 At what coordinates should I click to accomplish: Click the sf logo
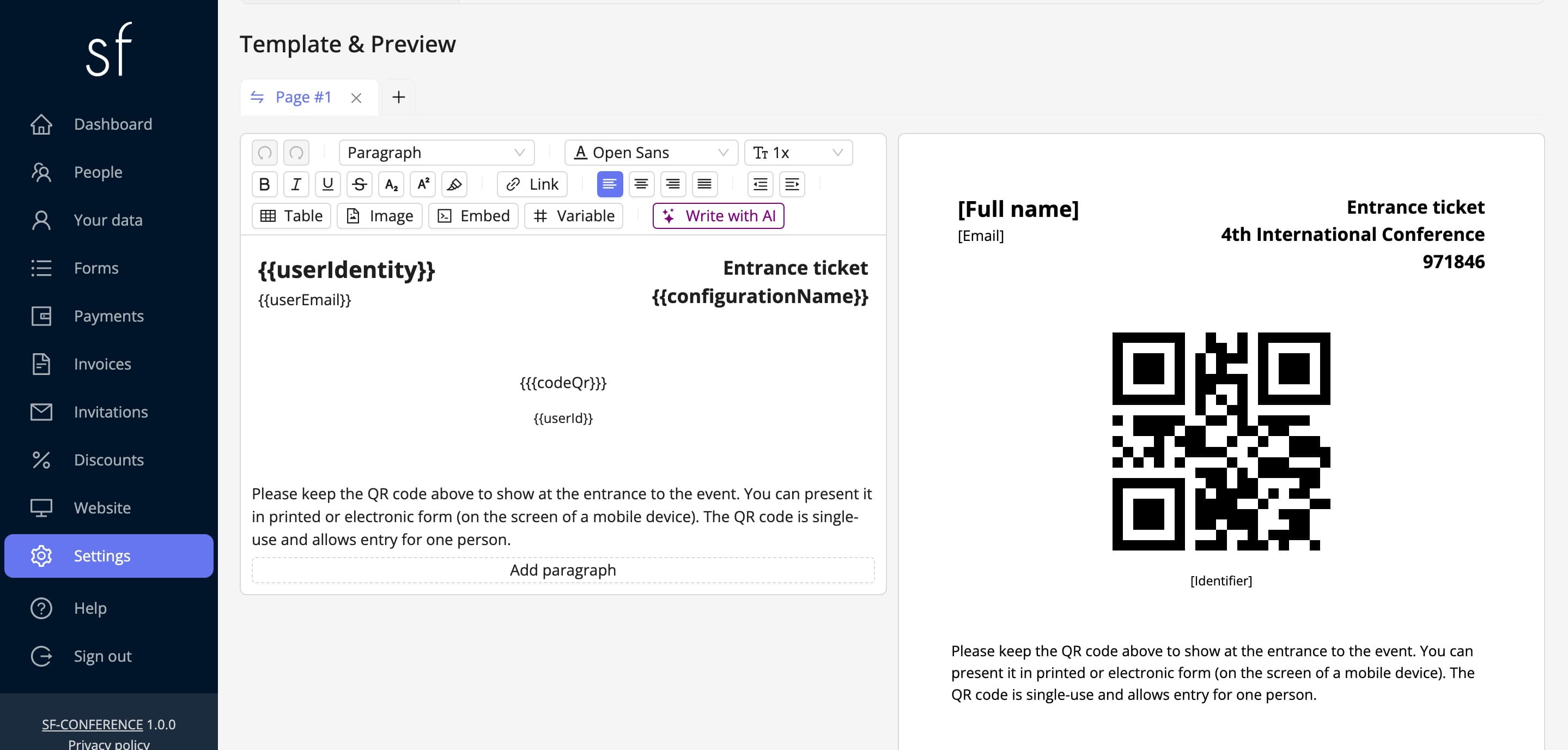pyautogui.click(x=109, y=50)
